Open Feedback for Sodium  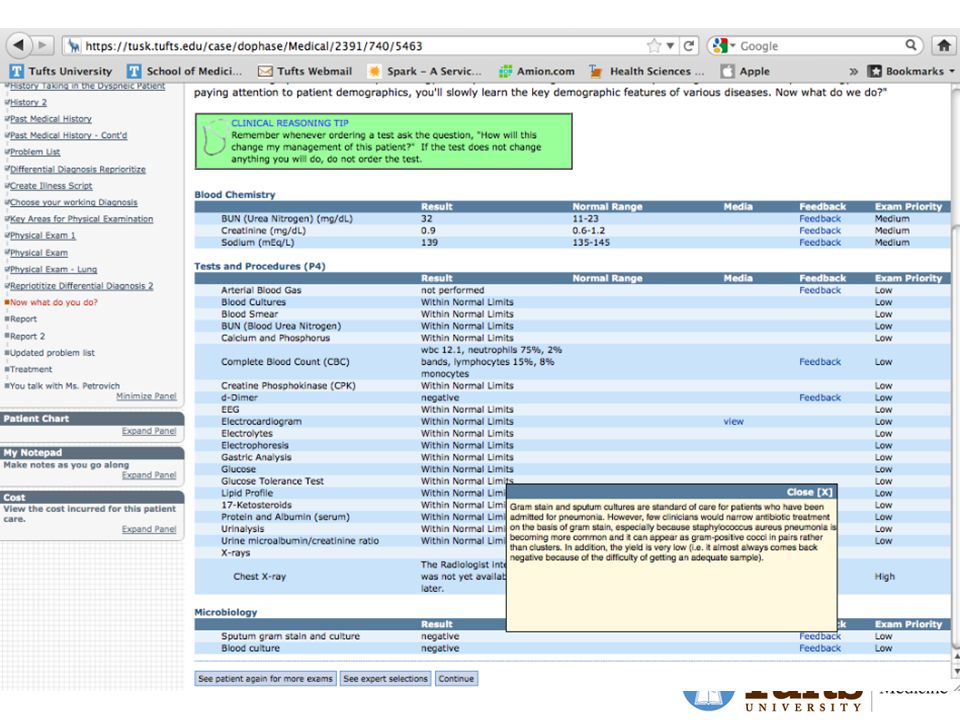820,242
